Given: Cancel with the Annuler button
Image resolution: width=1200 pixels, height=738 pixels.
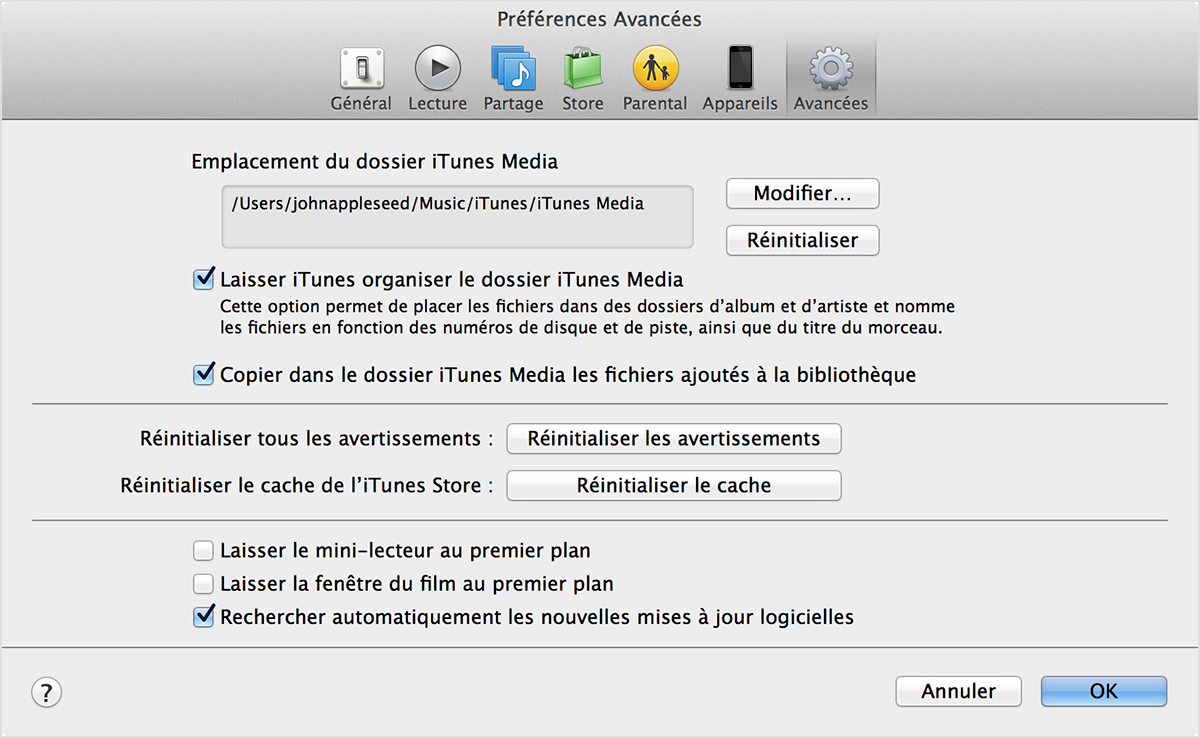Looking at the screenshot, I should 958,691.
